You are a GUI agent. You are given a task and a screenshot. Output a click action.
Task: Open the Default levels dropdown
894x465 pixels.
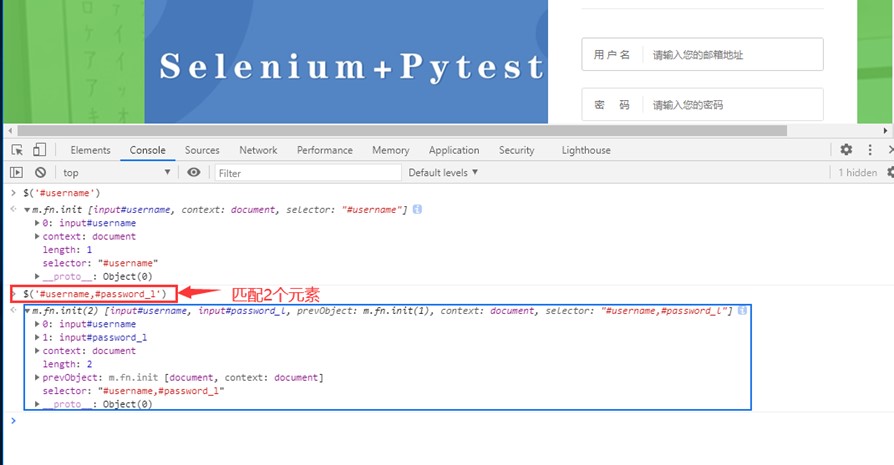443,172
